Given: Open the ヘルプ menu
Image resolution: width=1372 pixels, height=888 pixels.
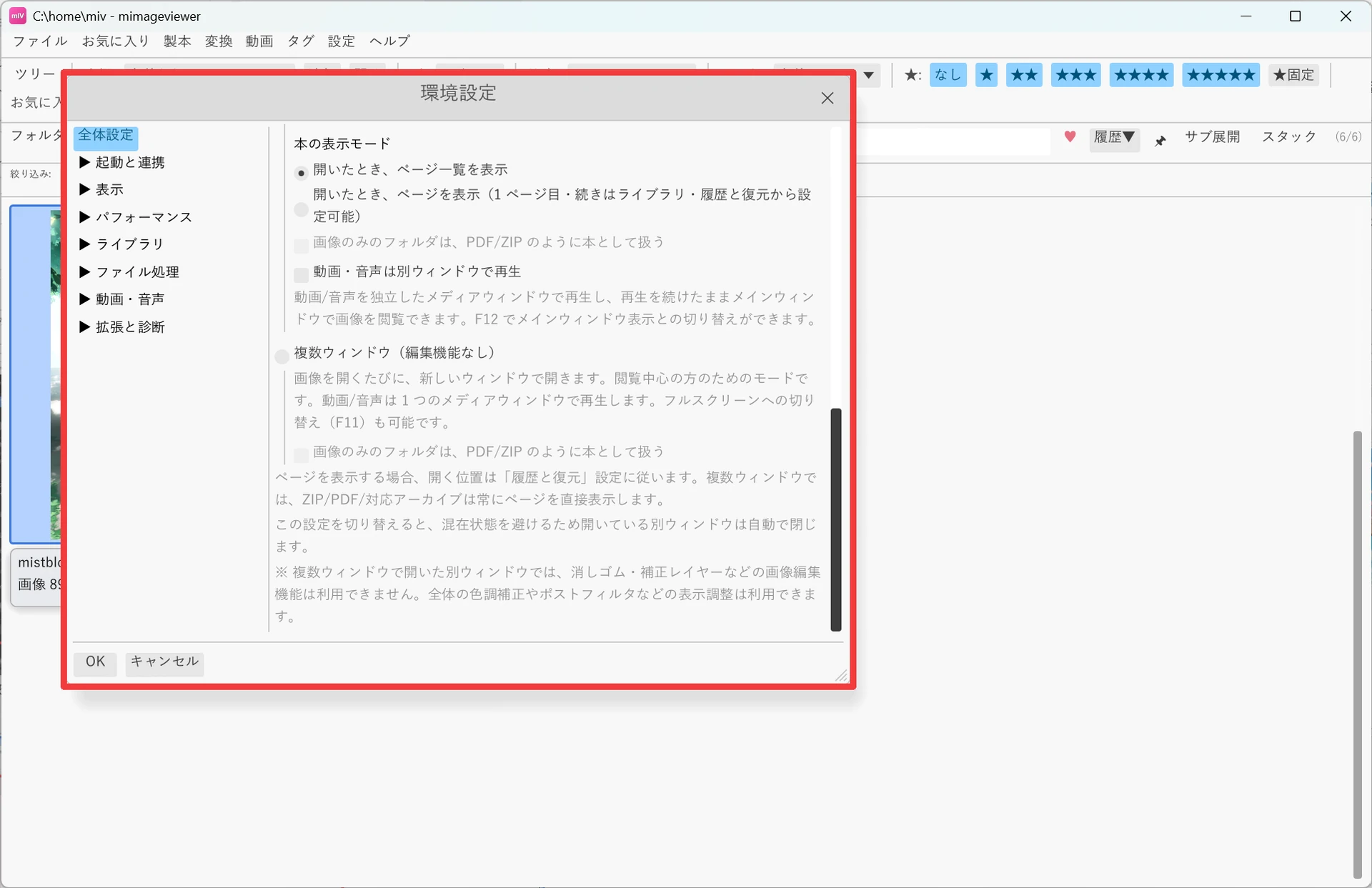Looking at the screenshot, I should pyautogui.click(x=389, y=41).
